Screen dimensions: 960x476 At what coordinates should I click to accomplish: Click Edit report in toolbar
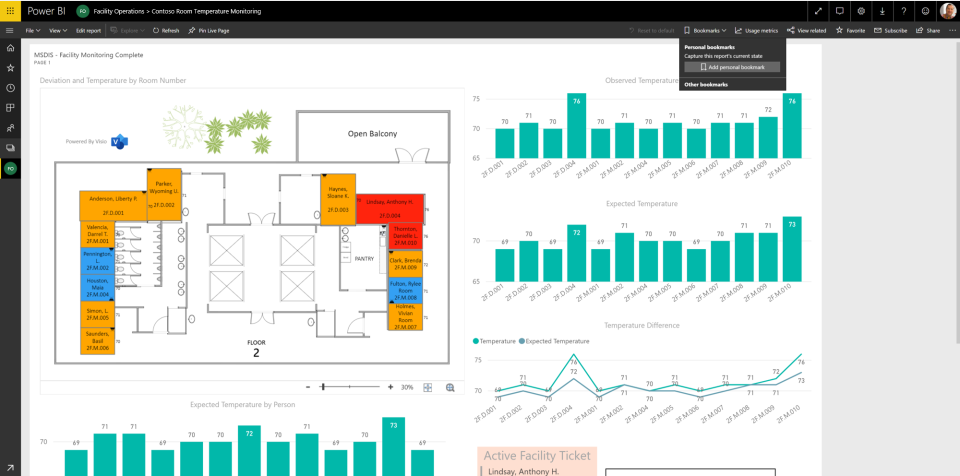pyautogui.click(x=88, y=30)
